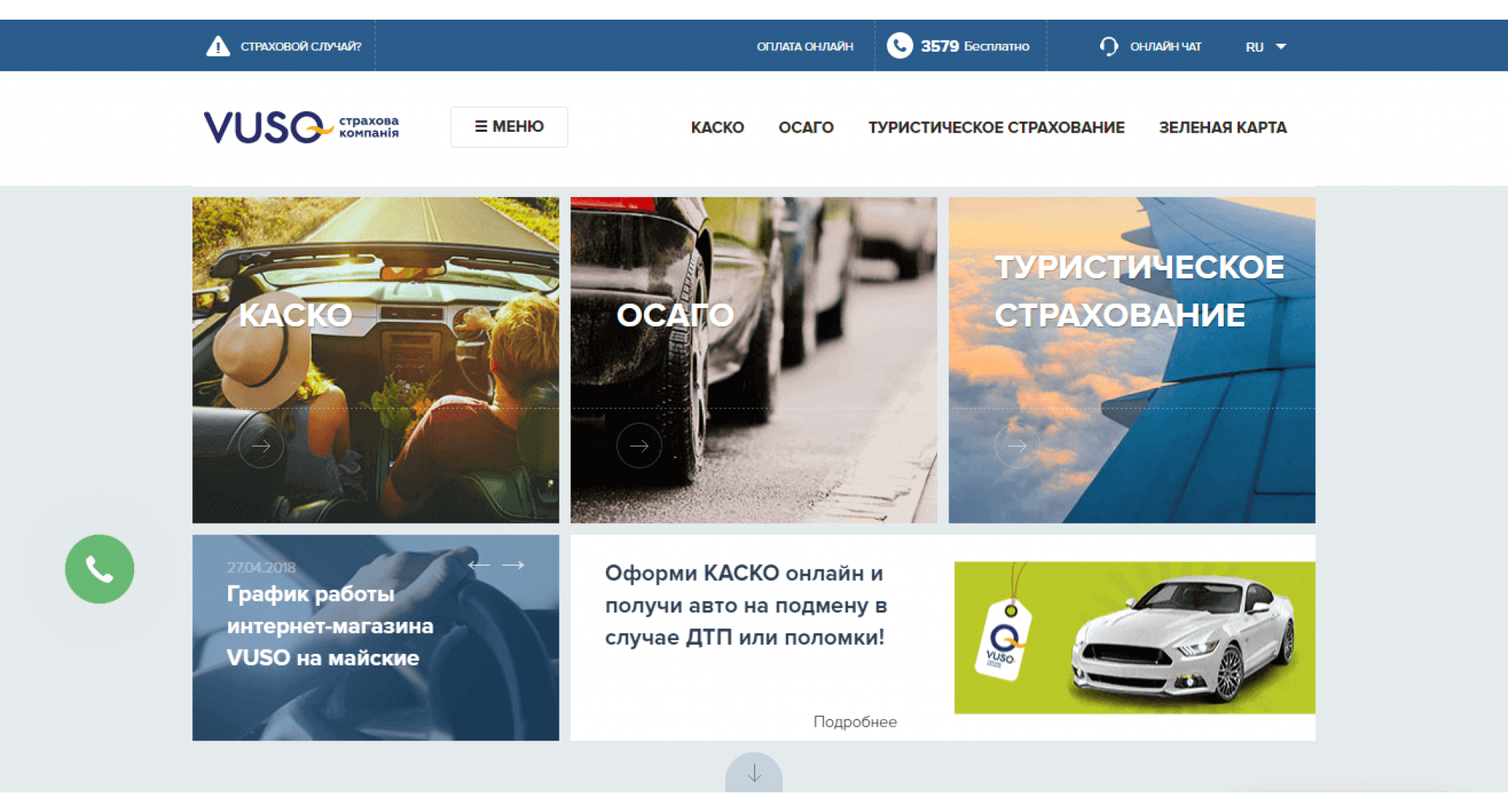Select ОСАГО in the navigation bar
The image size is (1508, 812).
click(806, 127)
